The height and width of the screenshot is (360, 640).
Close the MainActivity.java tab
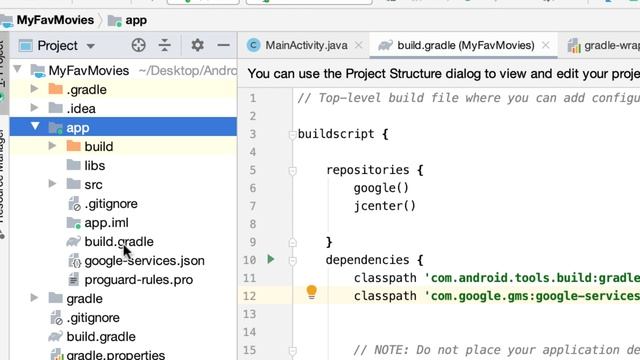(358, 45)
